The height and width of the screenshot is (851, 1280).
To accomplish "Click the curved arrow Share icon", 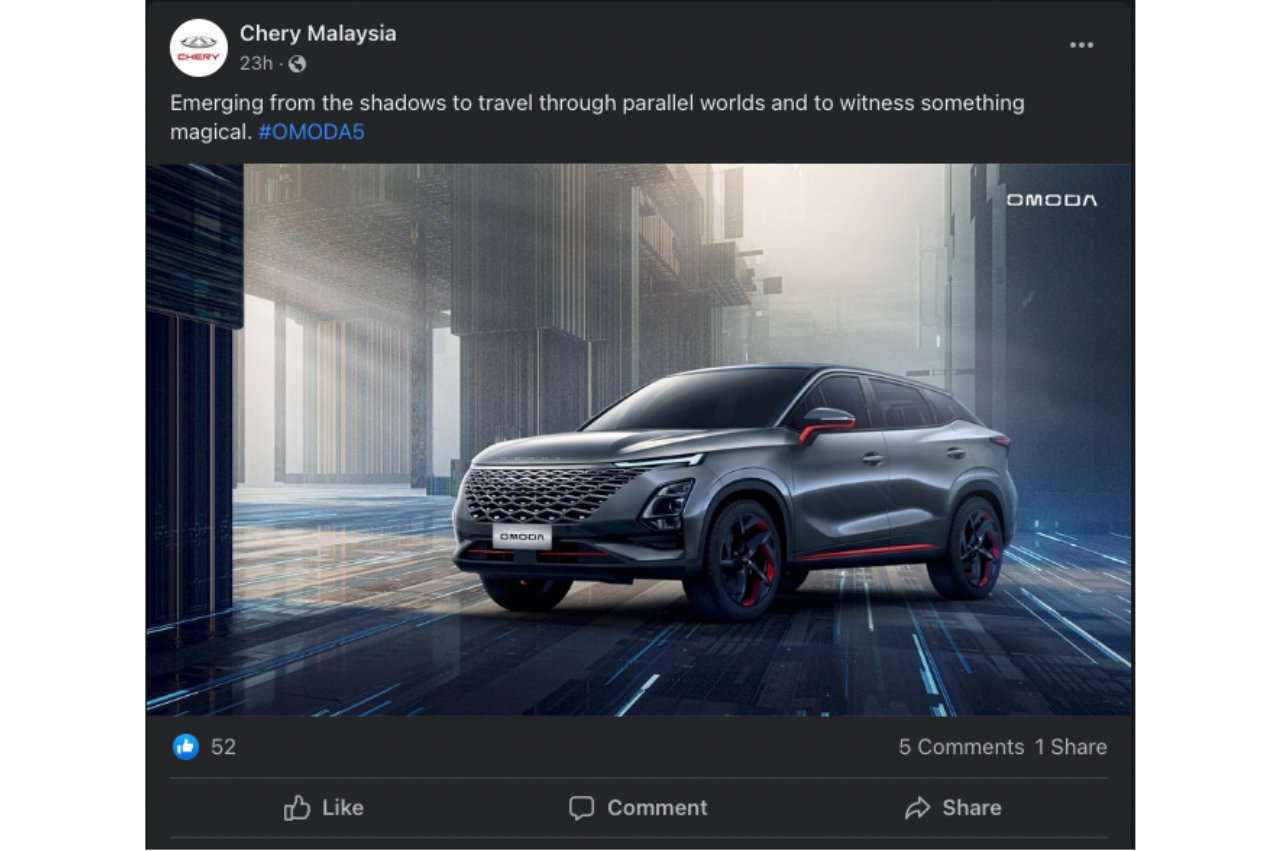I will [x=917, y=808].
